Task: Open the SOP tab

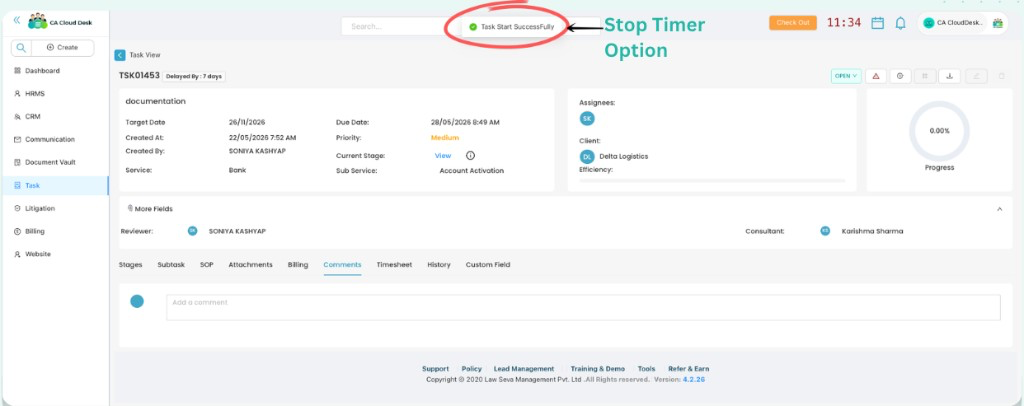Action: coord(206,265)
